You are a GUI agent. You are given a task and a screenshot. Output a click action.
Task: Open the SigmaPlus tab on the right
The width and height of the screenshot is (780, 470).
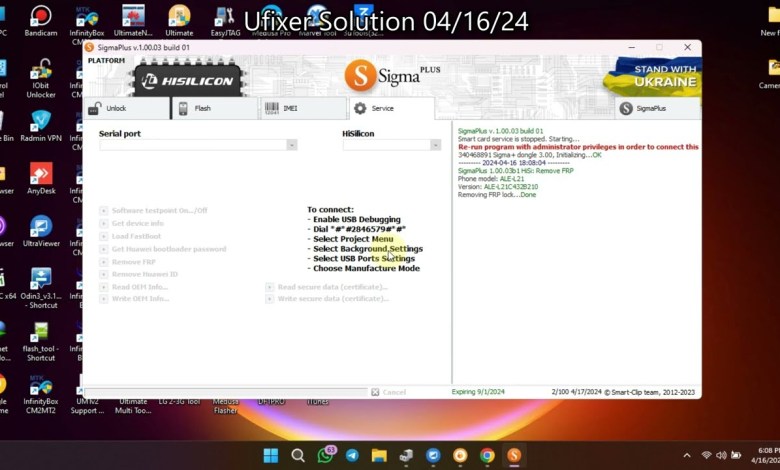point(658,108)
